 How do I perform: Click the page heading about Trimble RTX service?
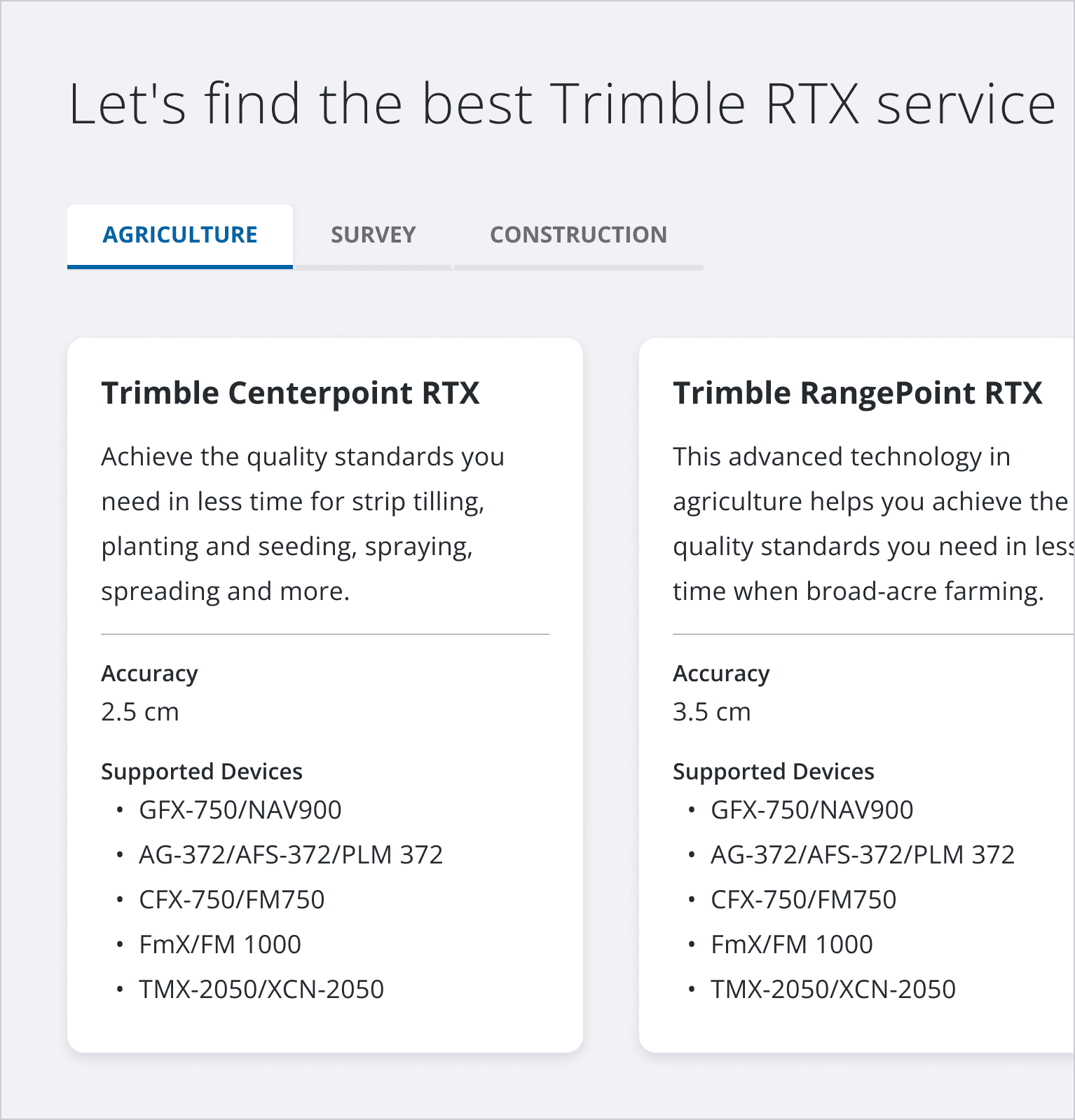562,104
